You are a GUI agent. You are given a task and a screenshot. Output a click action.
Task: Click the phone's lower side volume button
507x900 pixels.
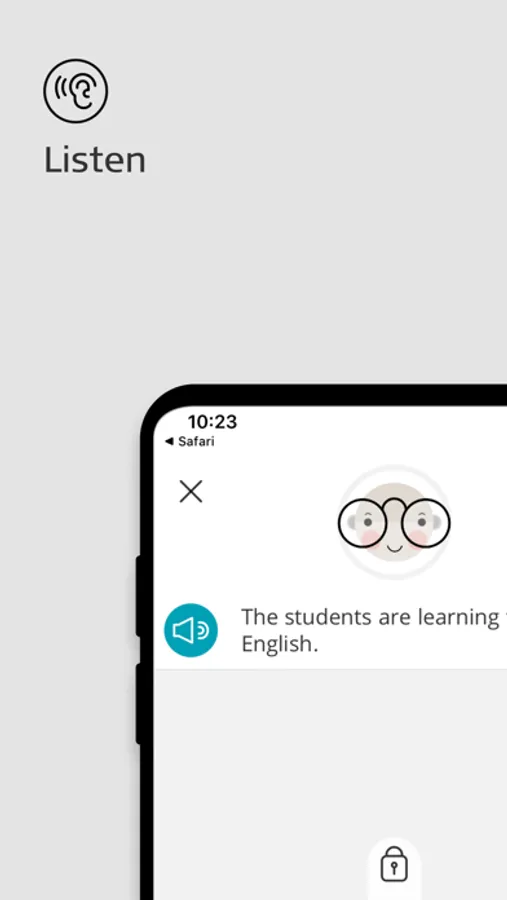pos(138,704)
